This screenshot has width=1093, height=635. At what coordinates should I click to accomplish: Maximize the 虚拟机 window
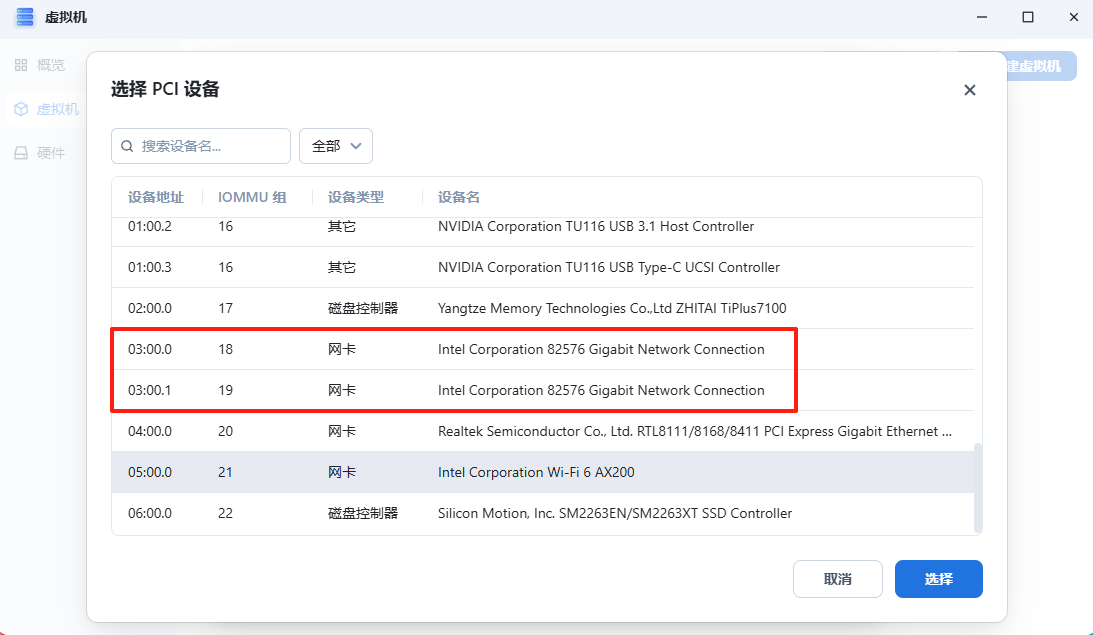click(1027, 17)
